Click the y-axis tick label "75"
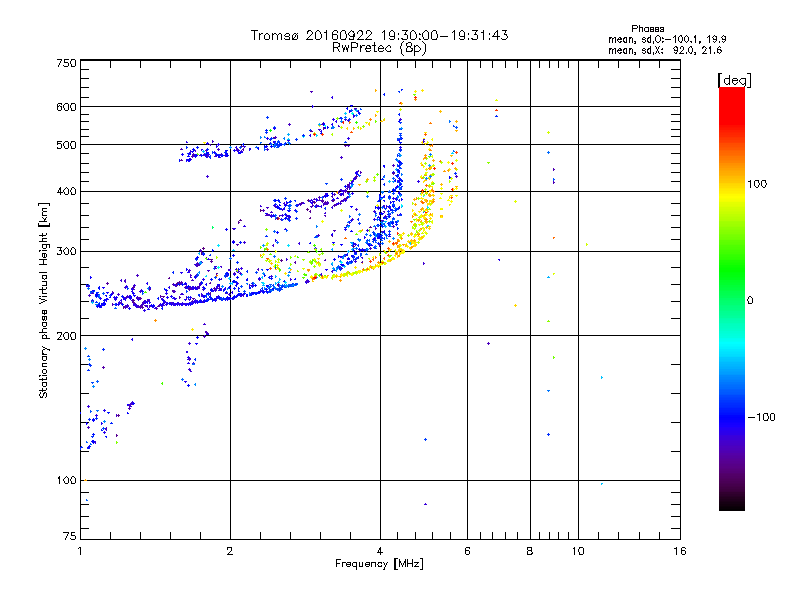This screenshot has height=600, width=800. pos(70,536)
